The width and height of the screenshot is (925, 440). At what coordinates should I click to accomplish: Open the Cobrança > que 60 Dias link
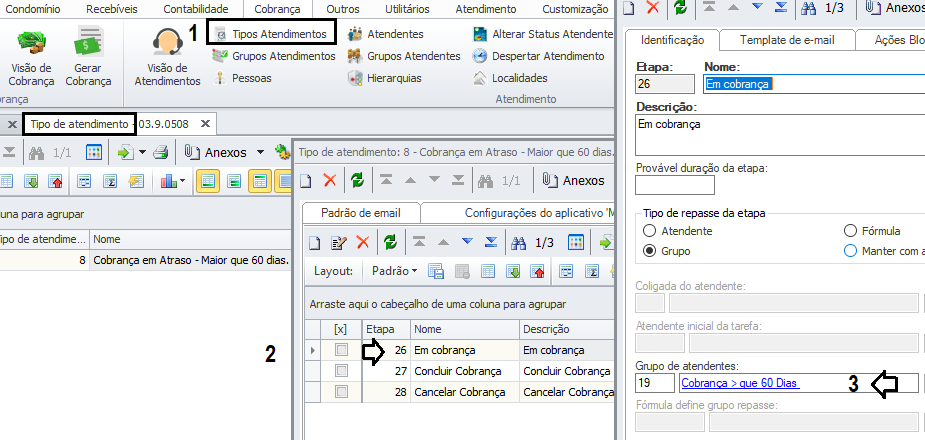click(740, 383)
